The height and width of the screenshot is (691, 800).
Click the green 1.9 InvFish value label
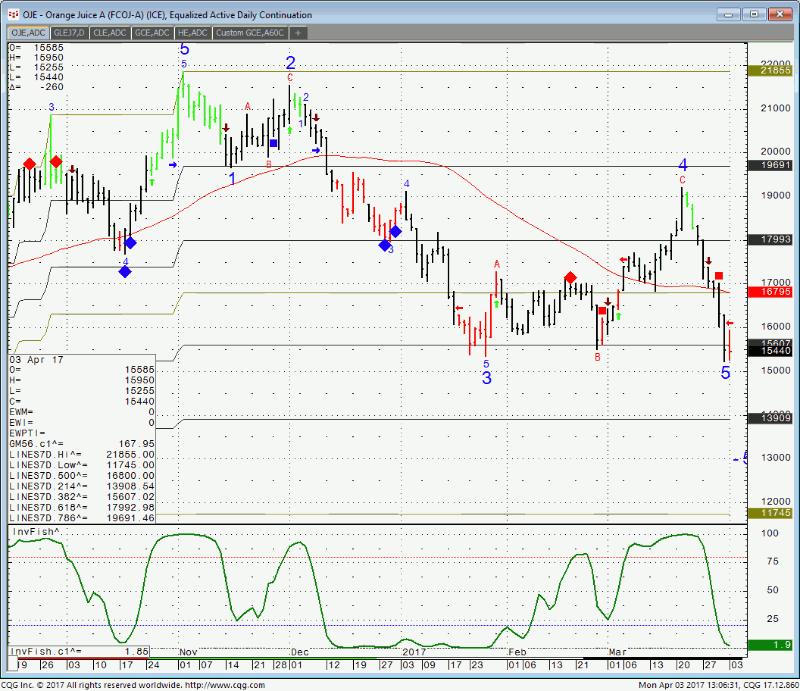(x=770, y=645)
